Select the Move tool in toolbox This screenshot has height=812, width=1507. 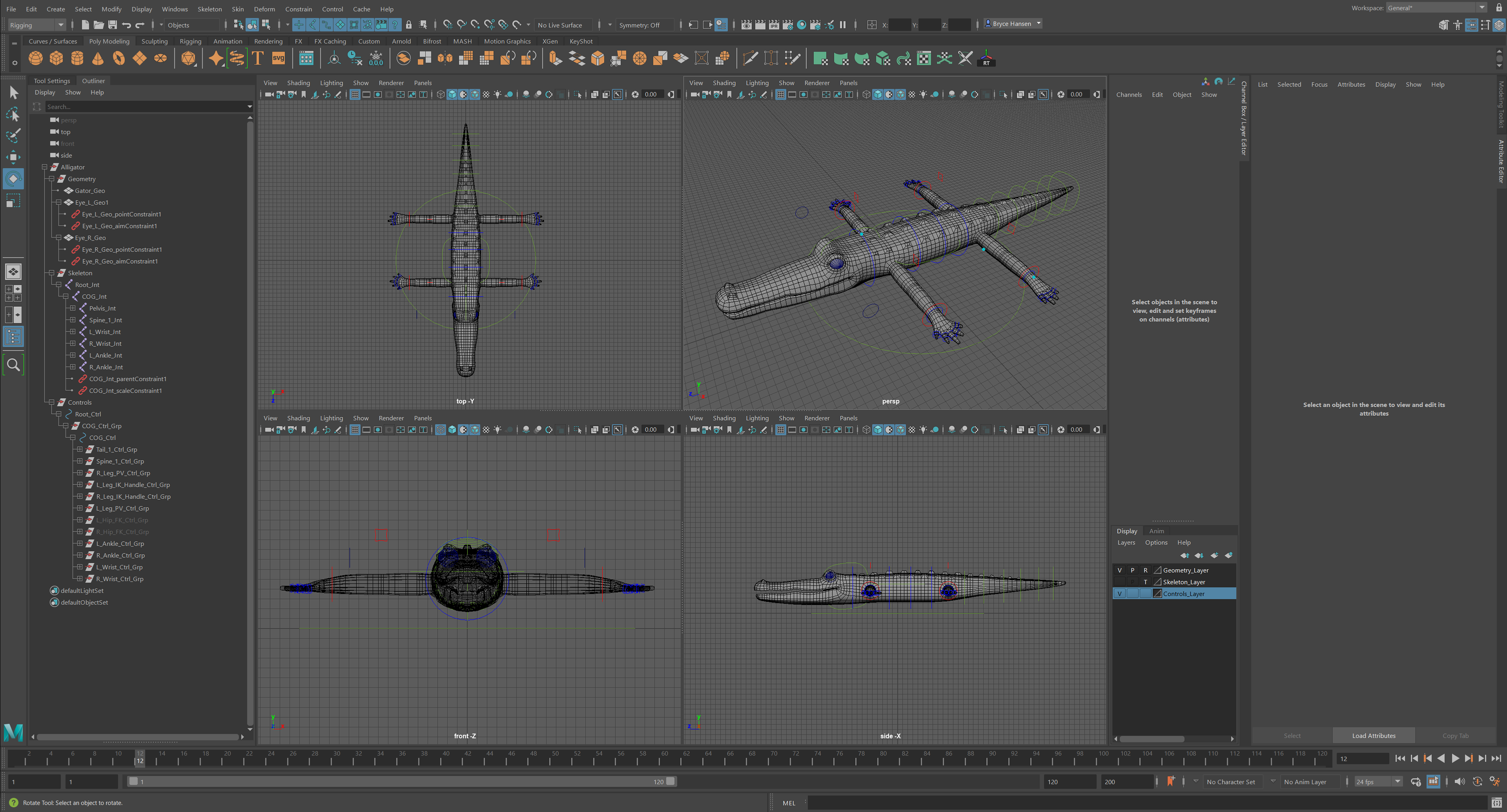click(13, 157)
